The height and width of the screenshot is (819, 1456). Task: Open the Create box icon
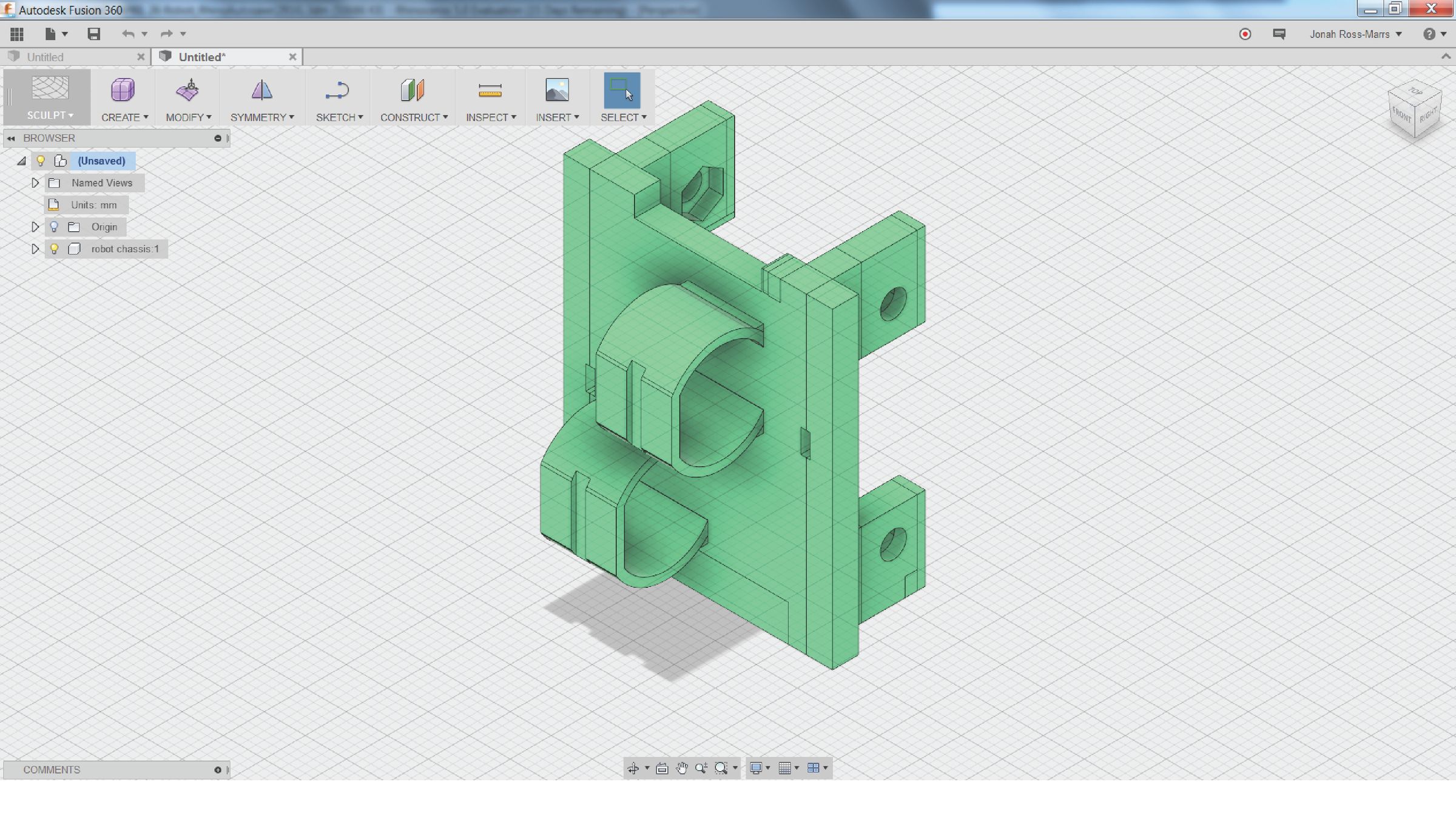(x=123, y=90)
